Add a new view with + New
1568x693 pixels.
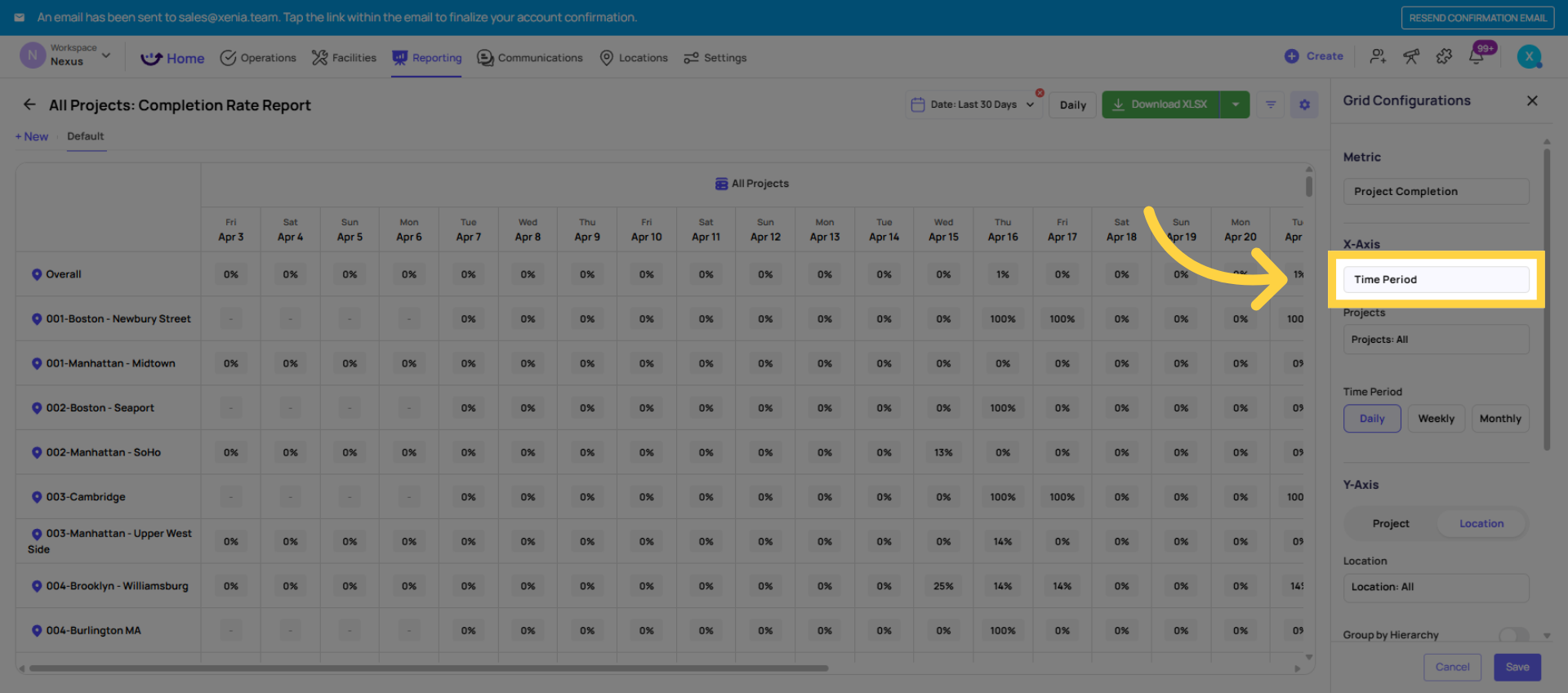tap(32, 136)
